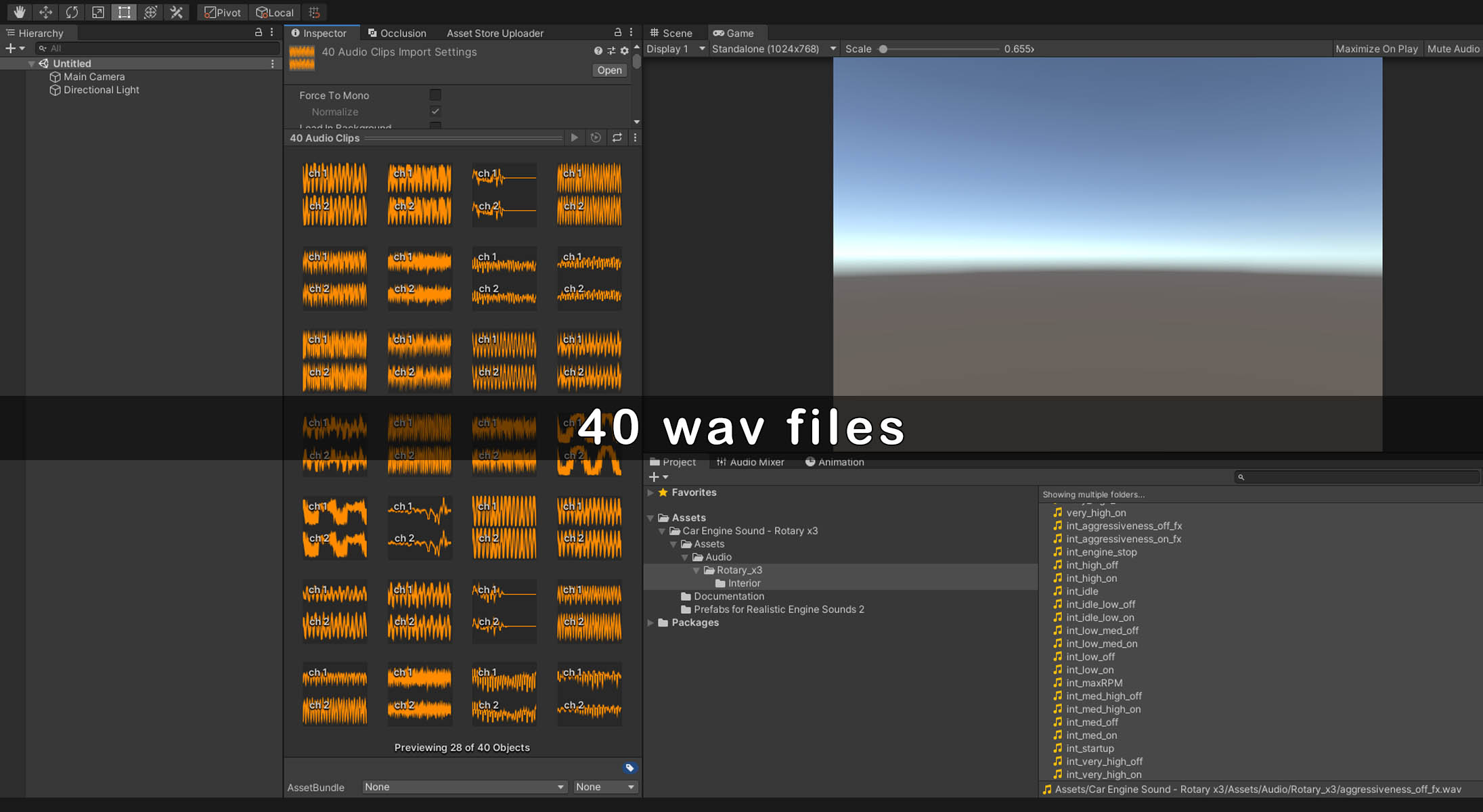Click the asset label tag icon
The image size is (1483, 812).
coord(629,767)
